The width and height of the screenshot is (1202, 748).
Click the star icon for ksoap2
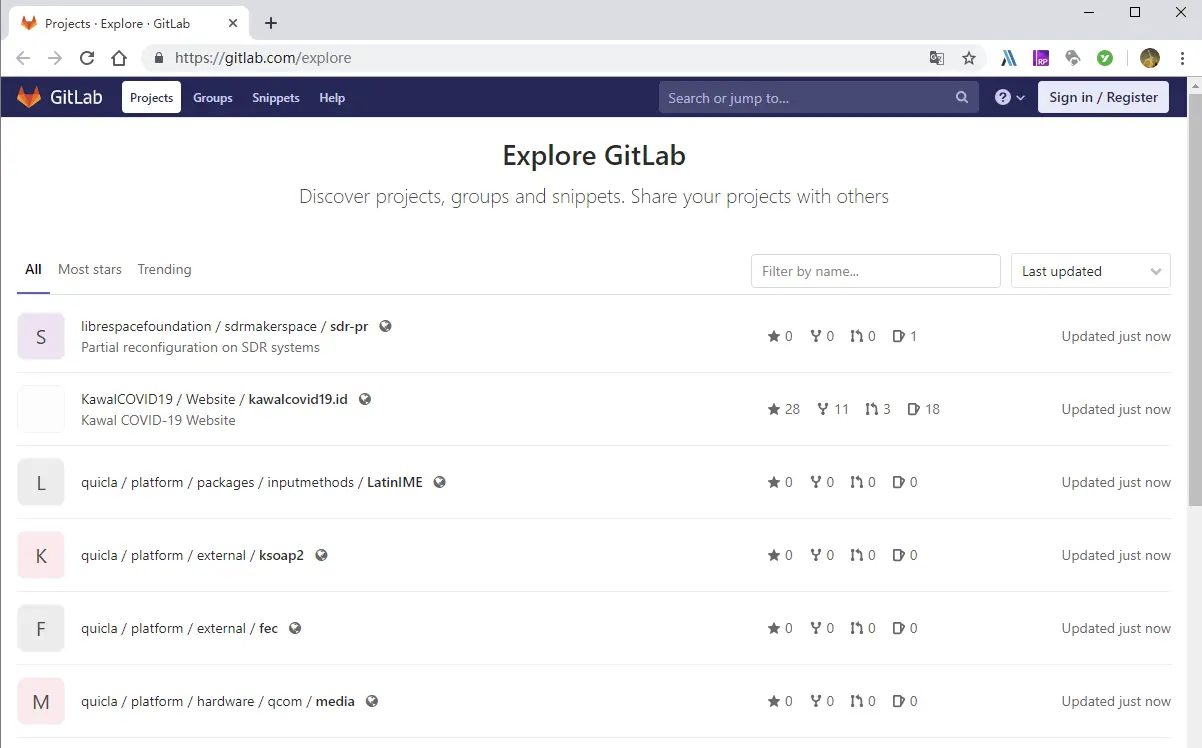coord(773,555)
